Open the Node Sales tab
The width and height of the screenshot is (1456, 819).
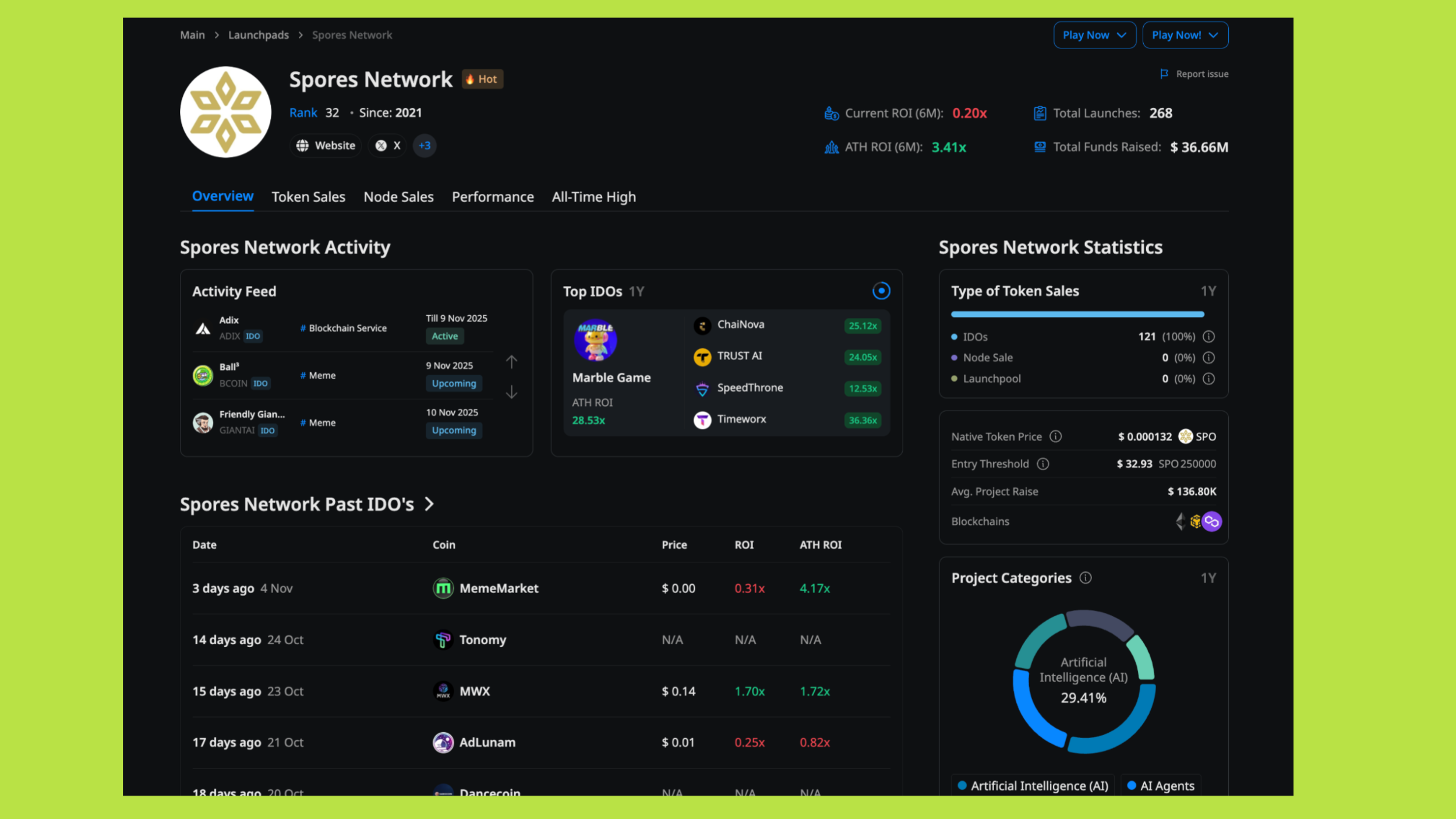[x=398, y=196]
